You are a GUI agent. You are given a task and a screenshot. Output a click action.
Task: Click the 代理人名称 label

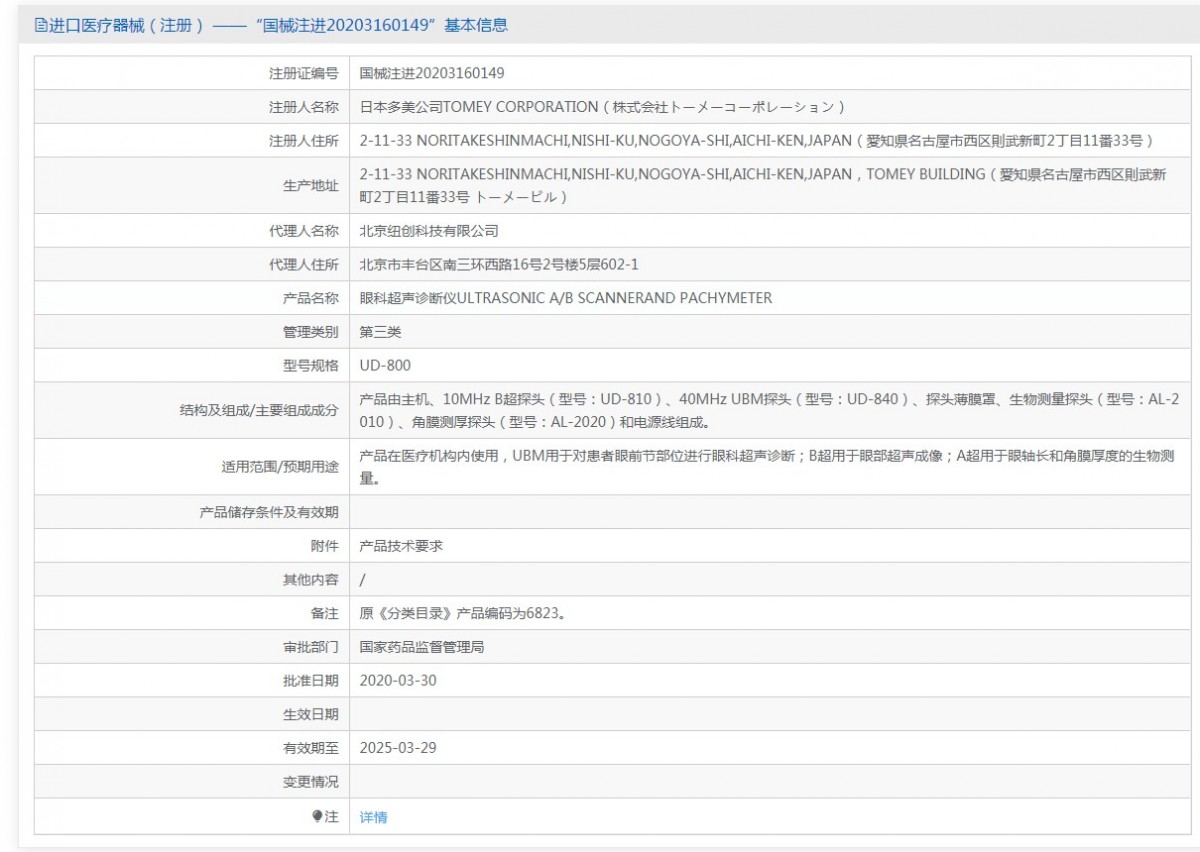tap(304, 231)
